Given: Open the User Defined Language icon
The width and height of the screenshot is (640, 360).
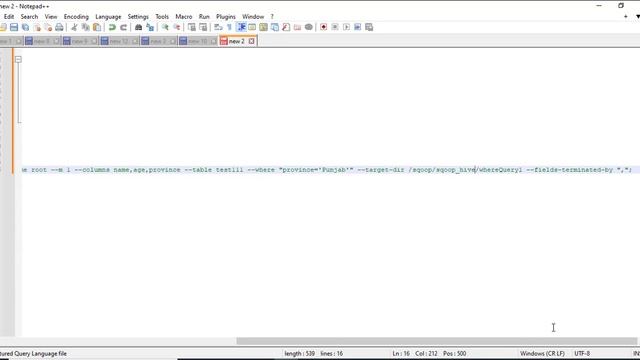Looking at the screenshot, I should click(x=252, y=27).
